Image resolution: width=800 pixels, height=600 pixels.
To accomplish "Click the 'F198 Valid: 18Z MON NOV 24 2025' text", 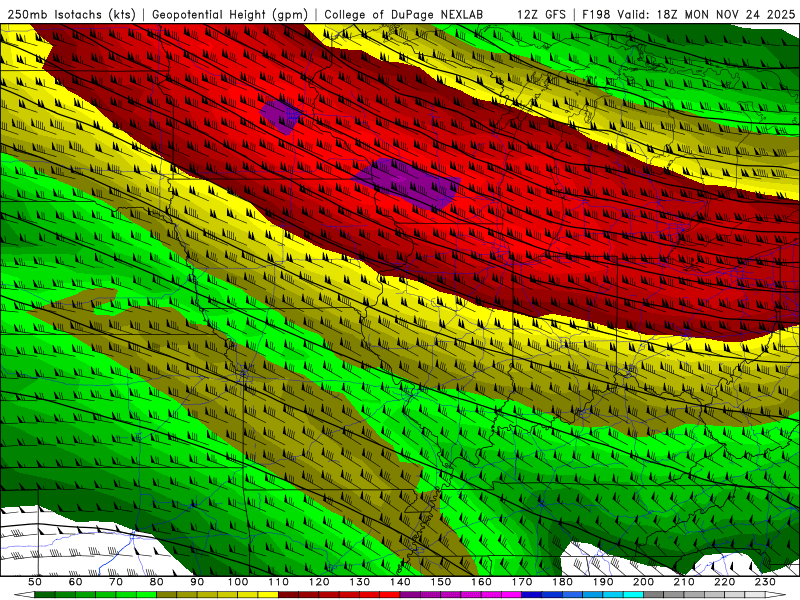I will pyautogui.click(x=689, y=14).
